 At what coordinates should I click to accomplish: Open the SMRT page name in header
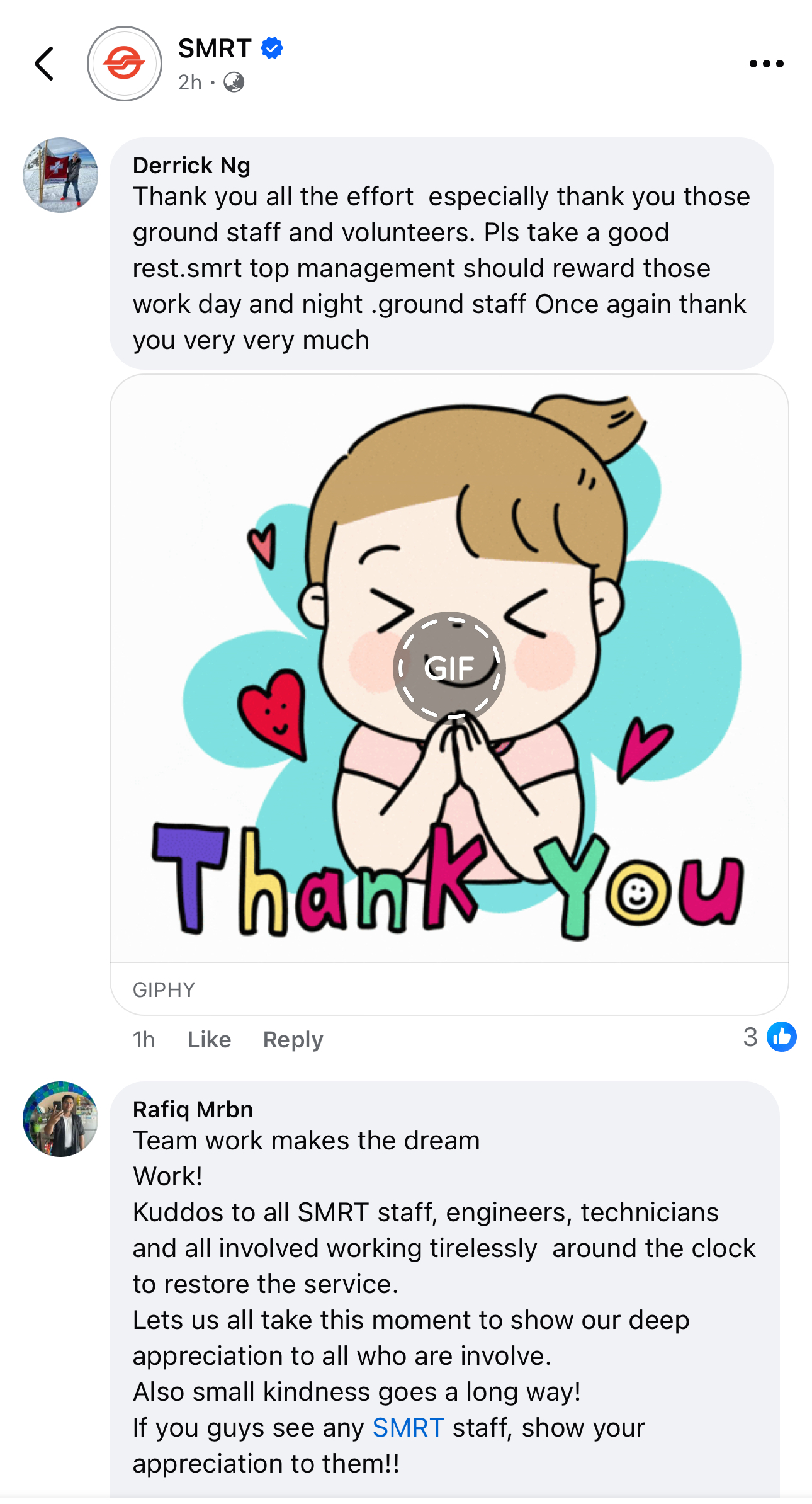[215, 48]
